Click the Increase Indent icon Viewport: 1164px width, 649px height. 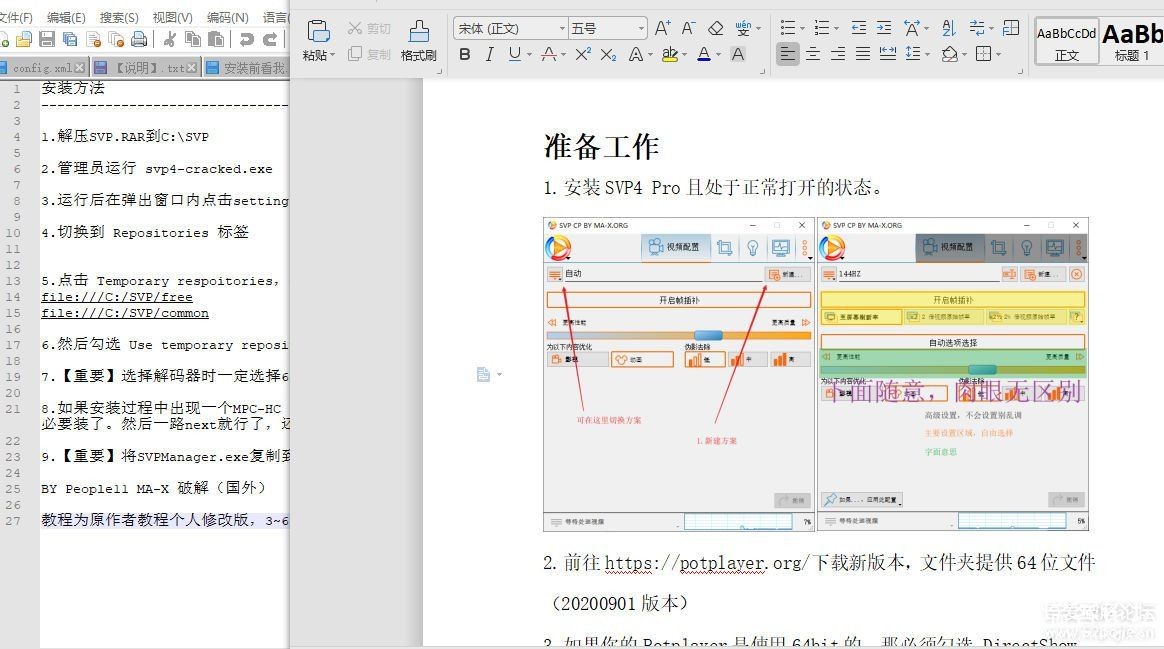pos(884,28)
